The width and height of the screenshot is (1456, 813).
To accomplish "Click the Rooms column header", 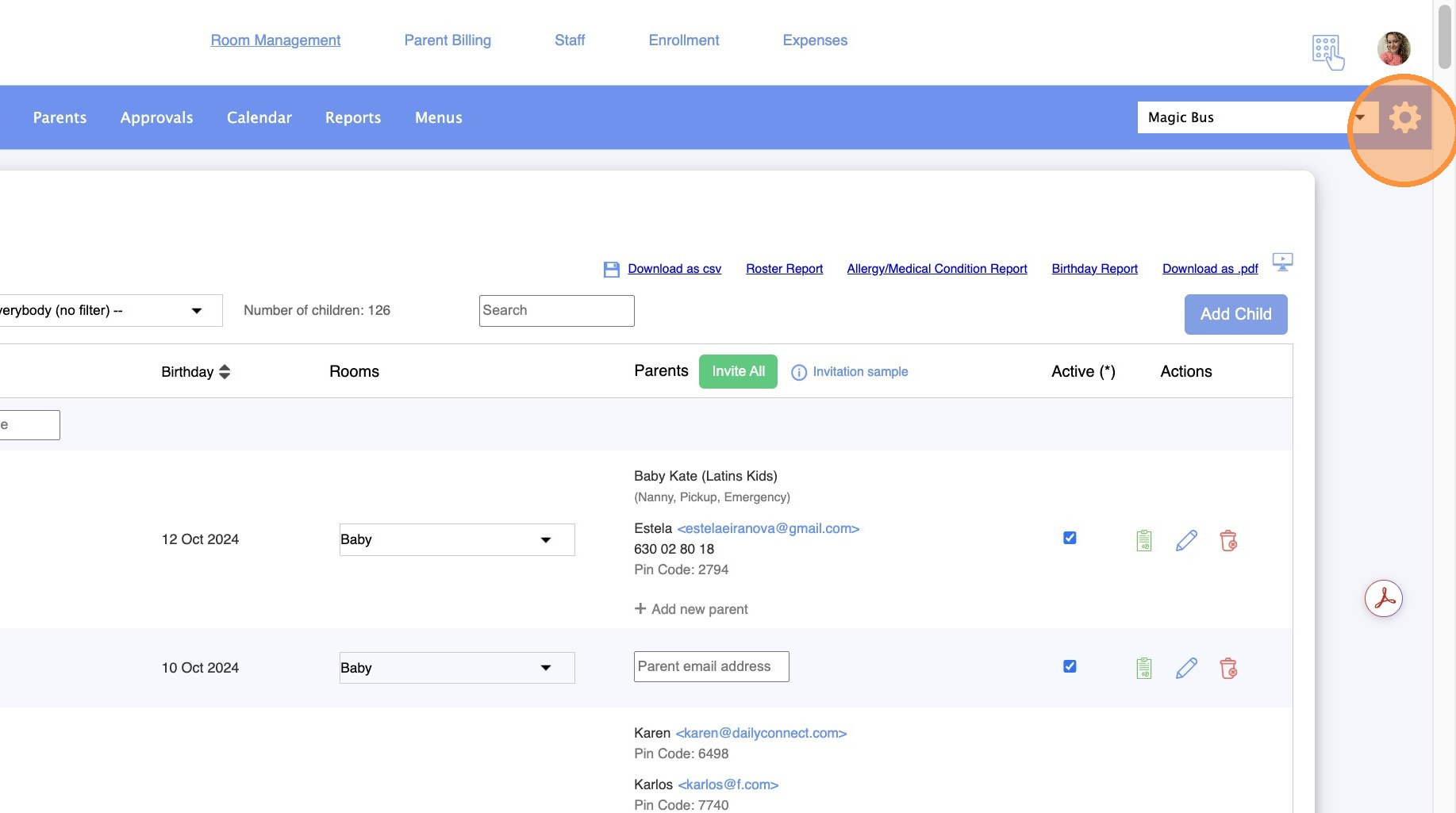I will tap(354, 371).
